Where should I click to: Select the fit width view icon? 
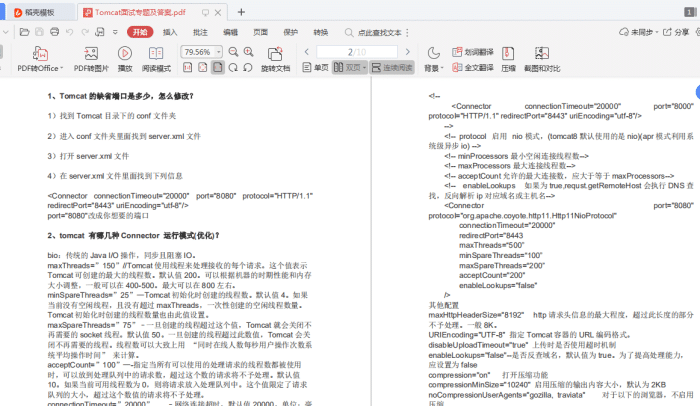[203, 67]
